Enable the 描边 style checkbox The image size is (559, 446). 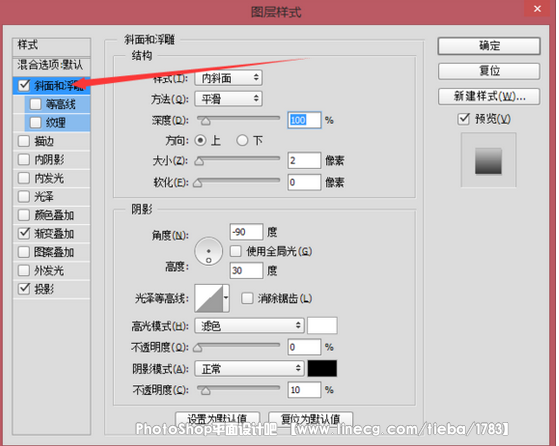pyautogui.click(x=24, y=141)
